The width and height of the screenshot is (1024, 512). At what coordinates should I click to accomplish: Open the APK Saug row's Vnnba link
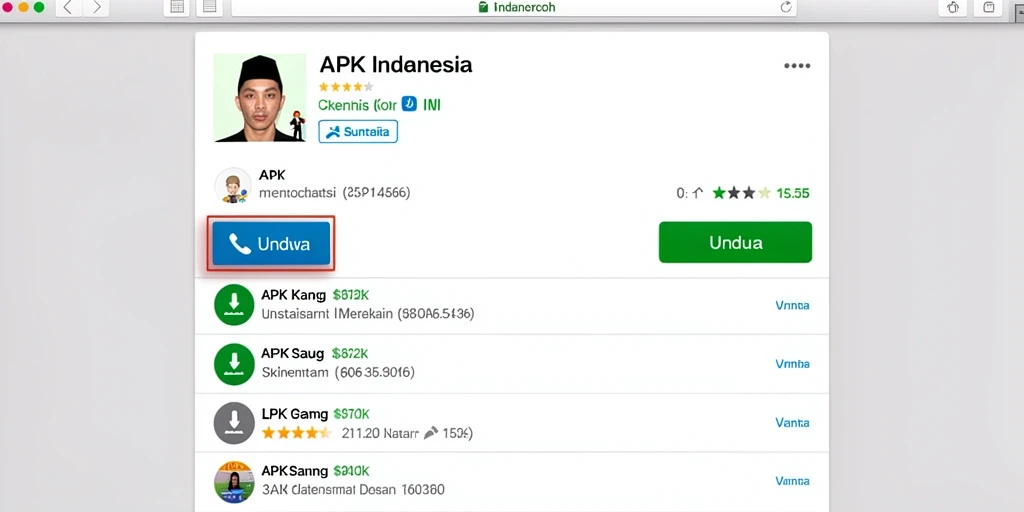click(792, 364)
